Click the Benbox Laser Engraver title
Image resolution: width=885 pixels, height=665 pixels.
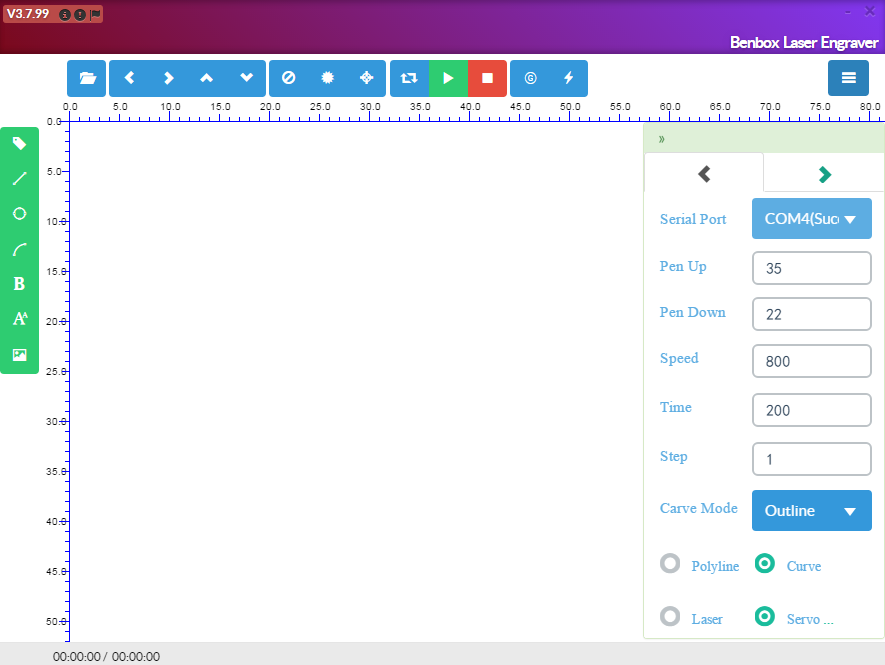pyautogui.click(x=804, y=43)
